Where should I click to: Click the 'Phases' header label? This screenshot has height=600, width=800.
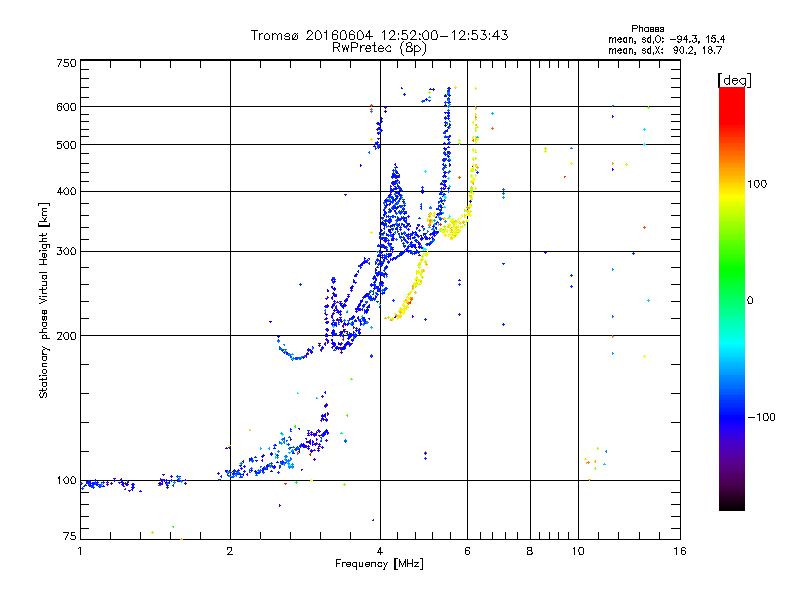[647, 29]
